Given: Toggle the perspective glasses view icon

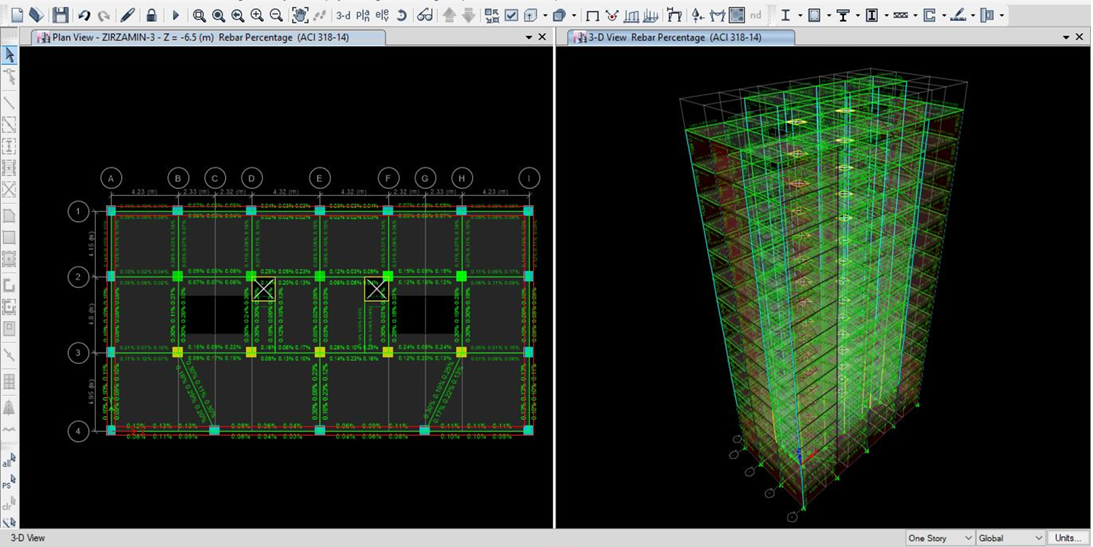Looking at the screenshot, I should pos(424,15).
